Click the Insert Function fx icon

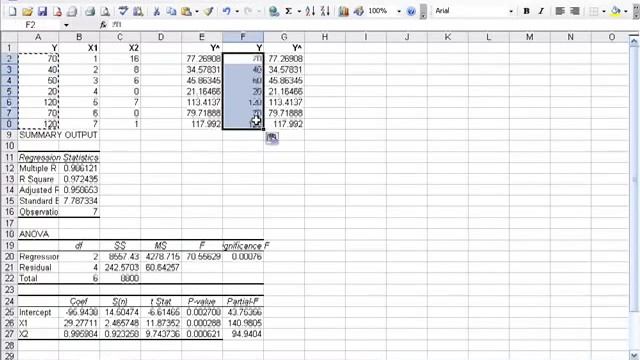[103, 25]
